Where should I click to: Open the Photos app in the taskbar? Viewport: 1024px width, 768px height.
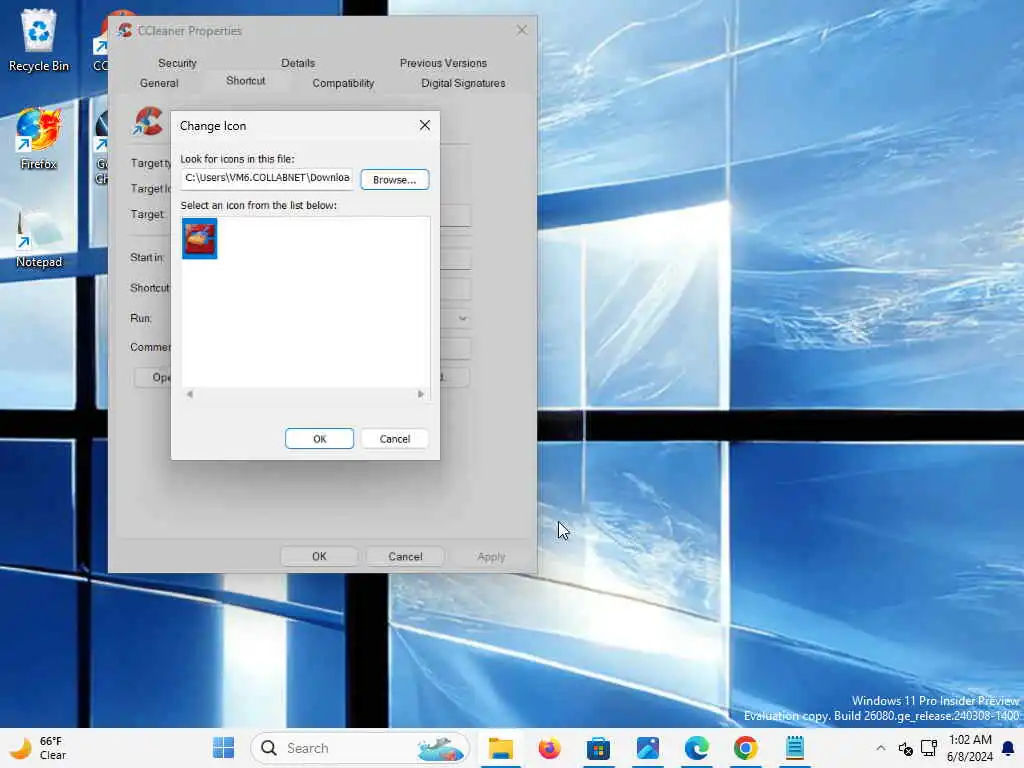648,748
